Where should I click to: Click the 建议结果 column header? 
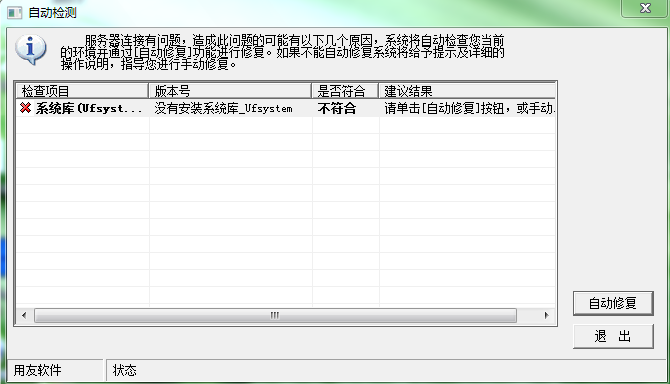467,91
